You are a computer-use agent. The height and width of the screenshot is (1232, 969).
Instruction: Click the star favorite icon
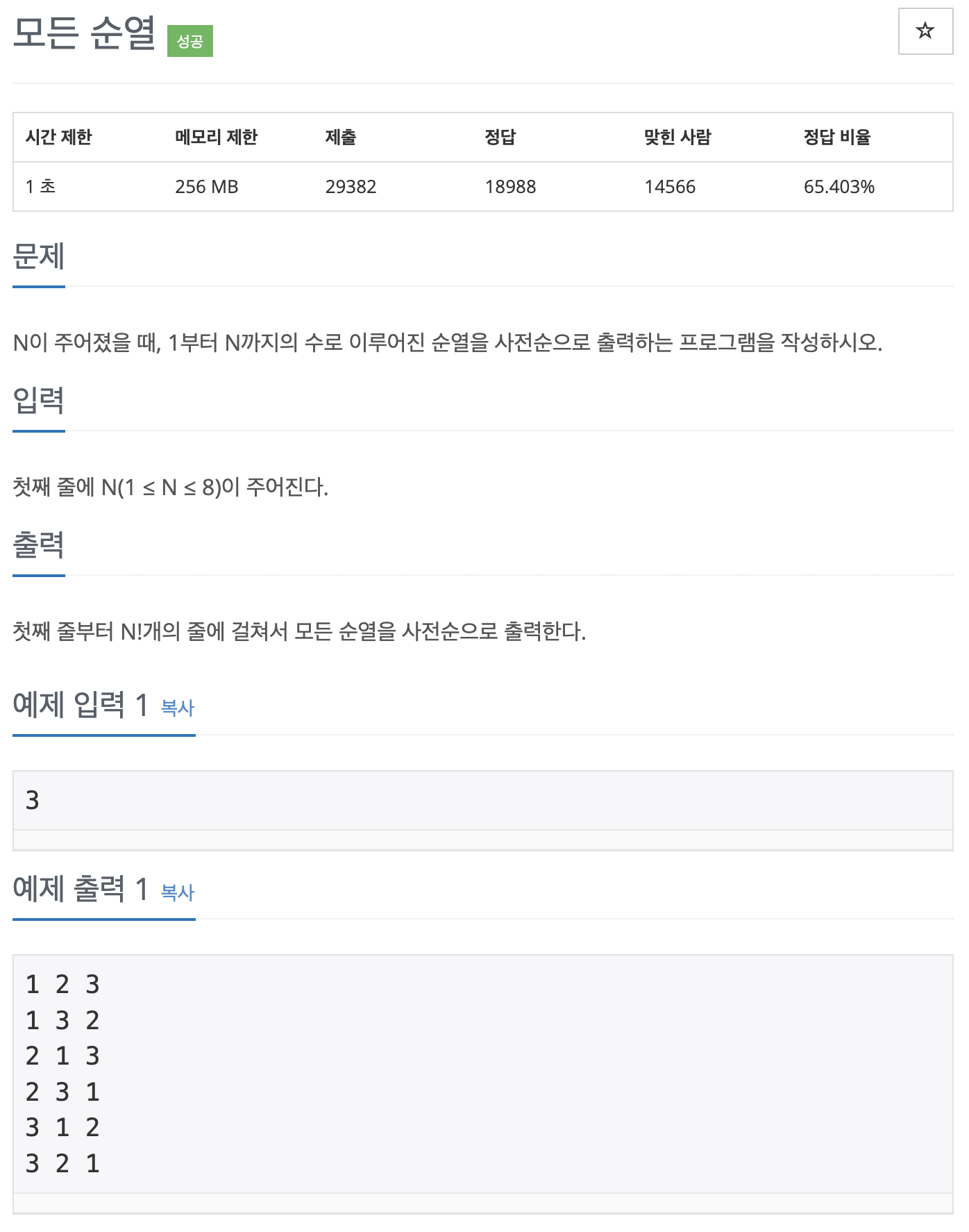[x=925, y=31]
